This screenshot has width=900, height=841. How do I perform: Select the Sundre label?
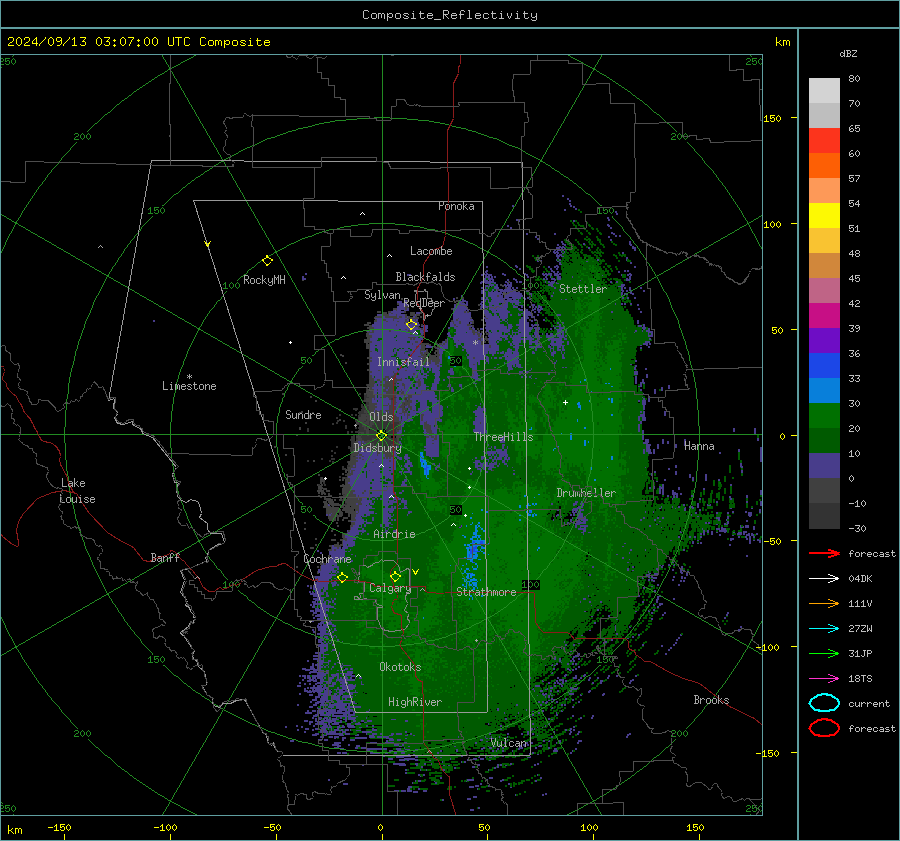tap(303, 415)
